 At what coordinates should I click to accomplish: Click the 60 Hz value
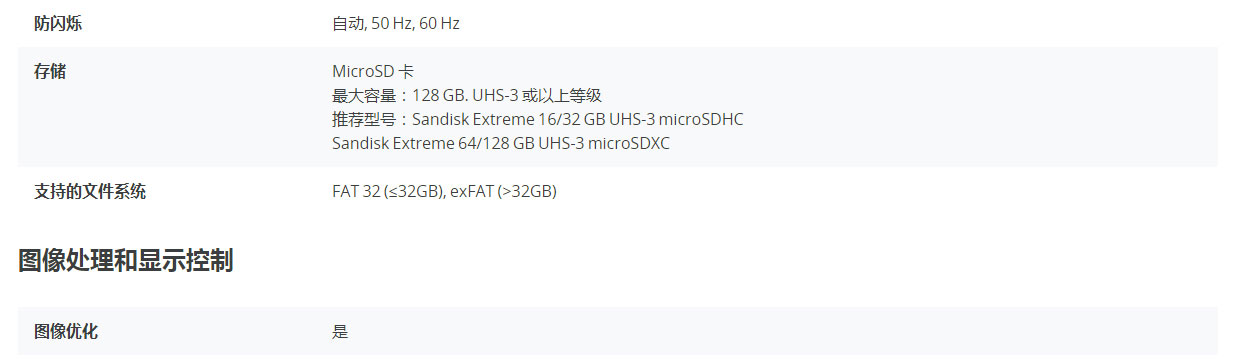click(439, 23)
